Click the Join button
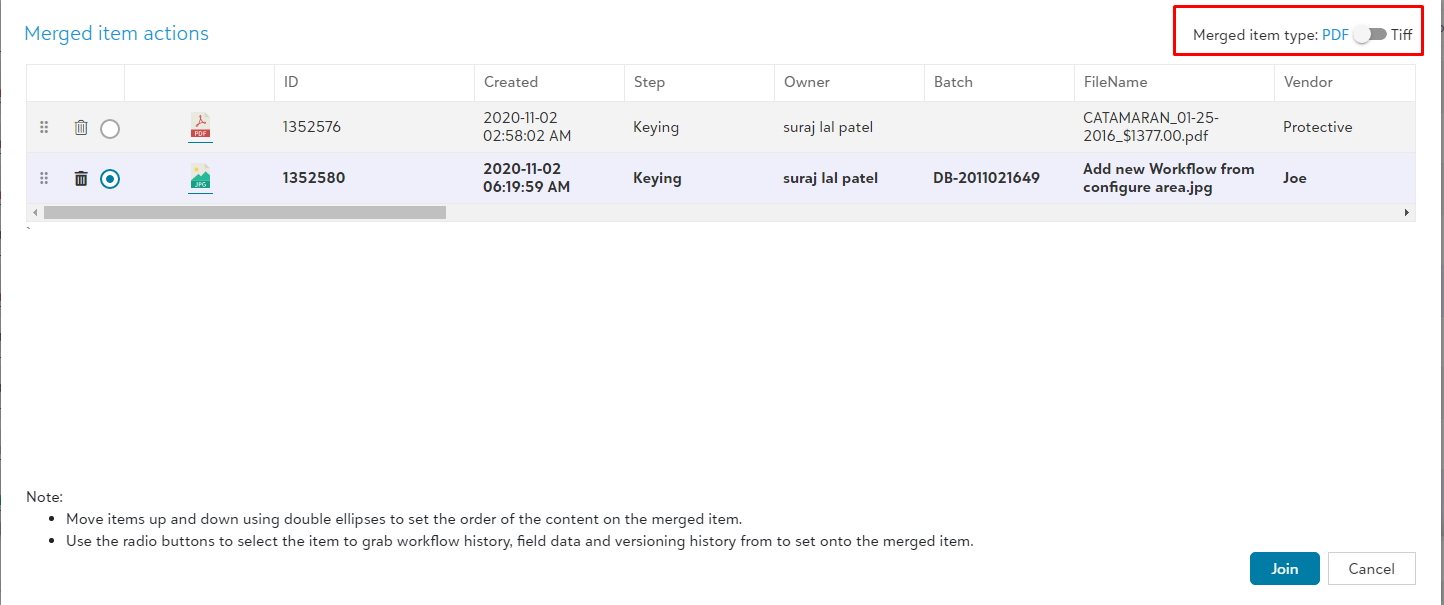The width and height of the screenshot is (1444, 605). [x=1284, y=569]
